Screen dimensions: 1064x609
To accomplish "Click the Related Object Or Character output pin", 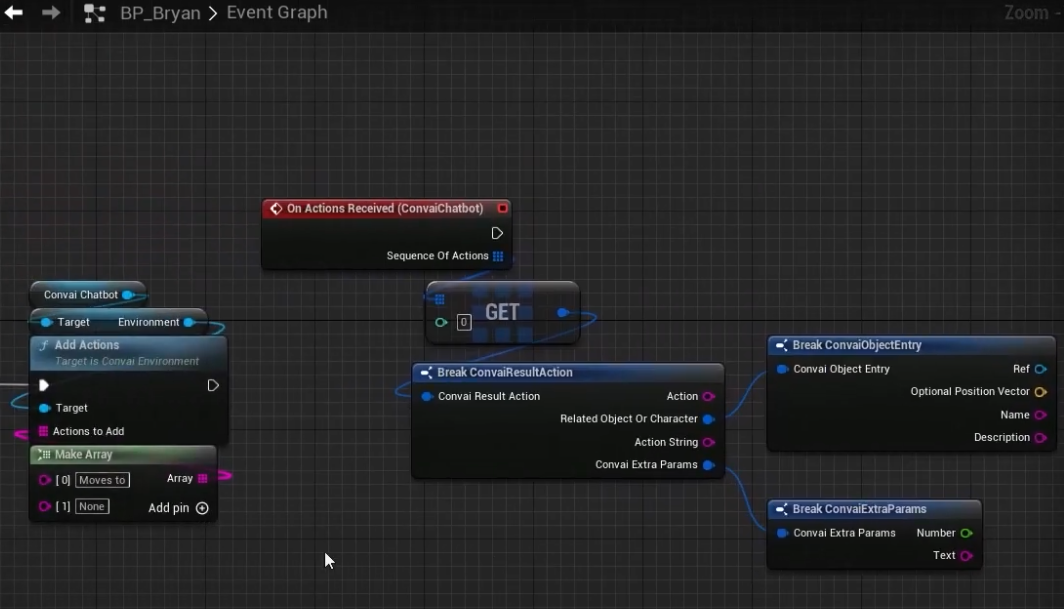I will pyautogui.click(x=708, y=419).
